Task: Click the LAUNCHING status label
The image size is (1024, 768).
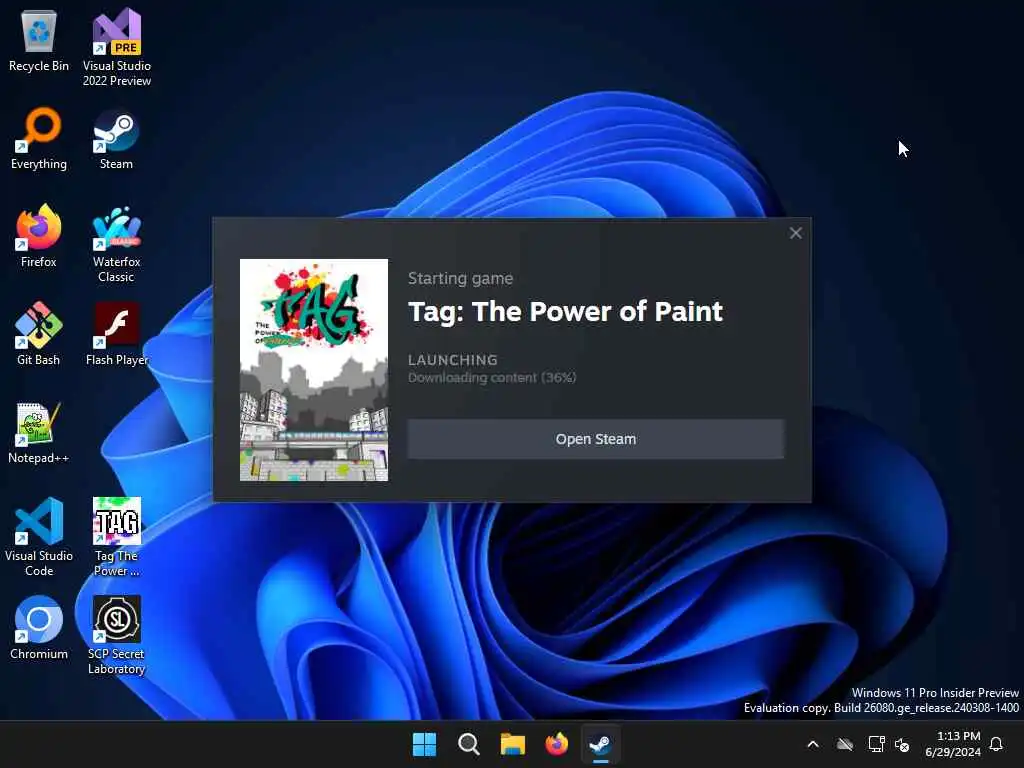Action: coord(453,360)
